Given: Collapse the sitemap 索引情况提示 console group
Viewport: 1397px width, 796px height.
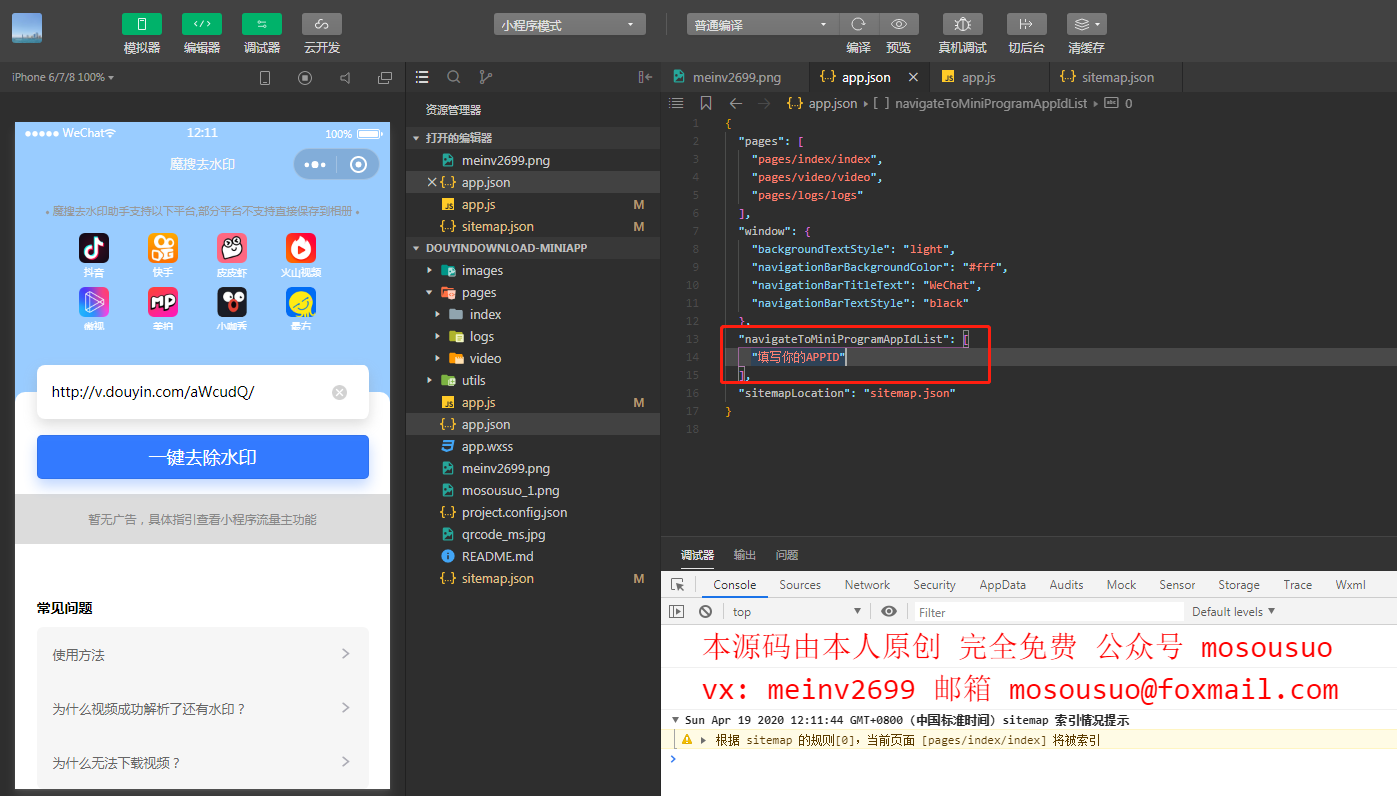Looking at the screenshot, I should click(675, 720).
